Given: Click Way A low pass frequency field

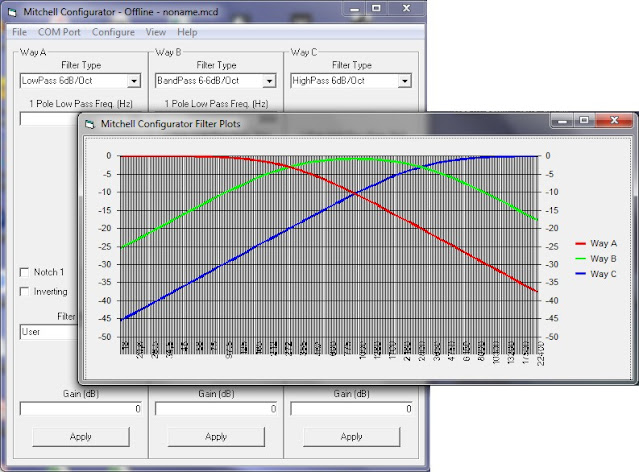Looking at the screenshot, I should pos(49,119).
